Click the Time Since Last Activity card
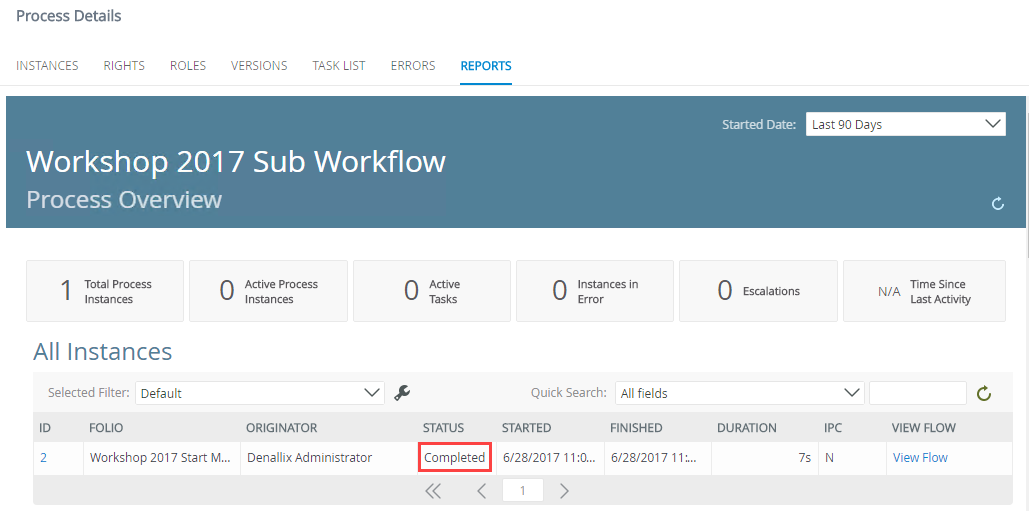 click(x=924, y=291)
